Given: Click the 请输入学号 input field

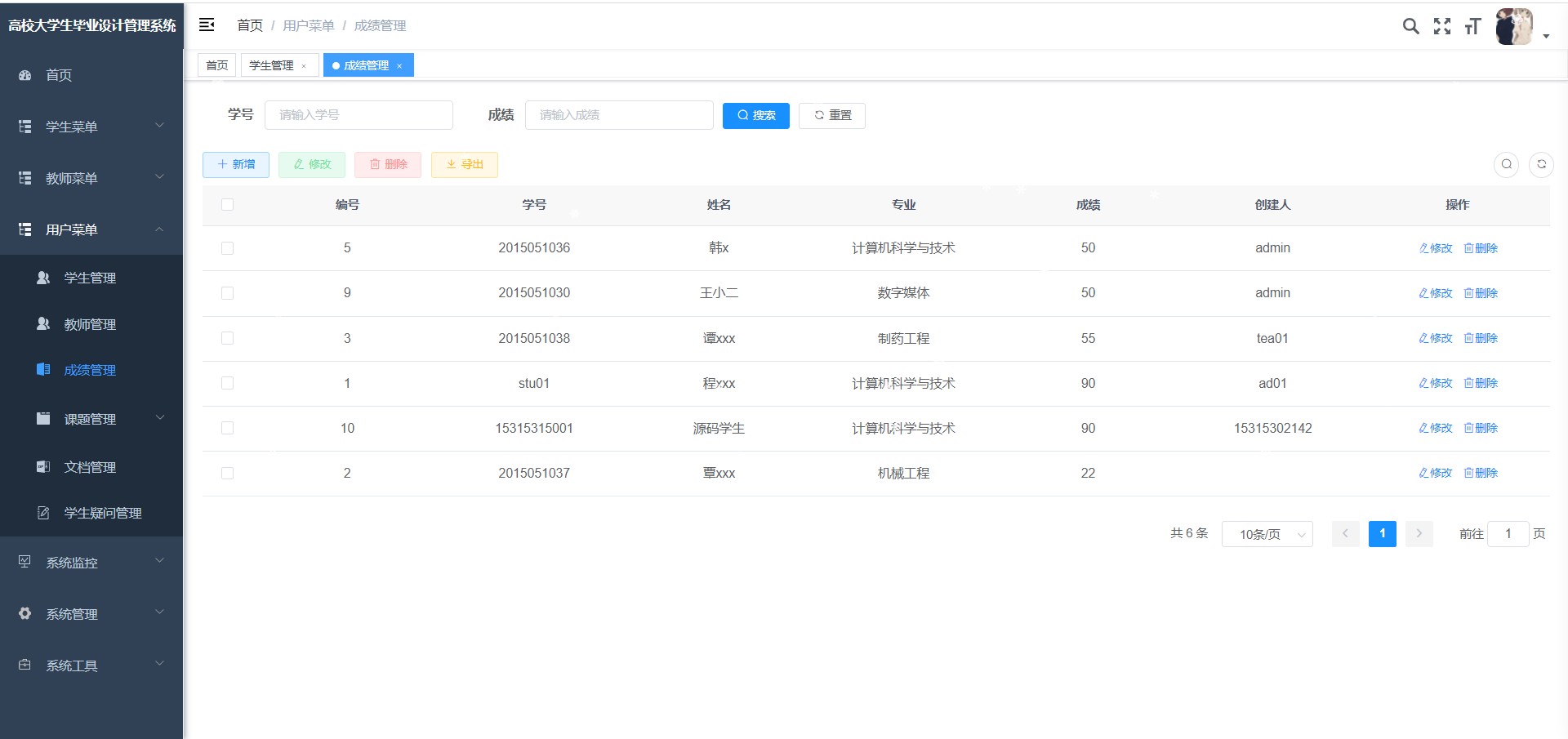Looking at the screenshot, I should [x=359, y=115].
